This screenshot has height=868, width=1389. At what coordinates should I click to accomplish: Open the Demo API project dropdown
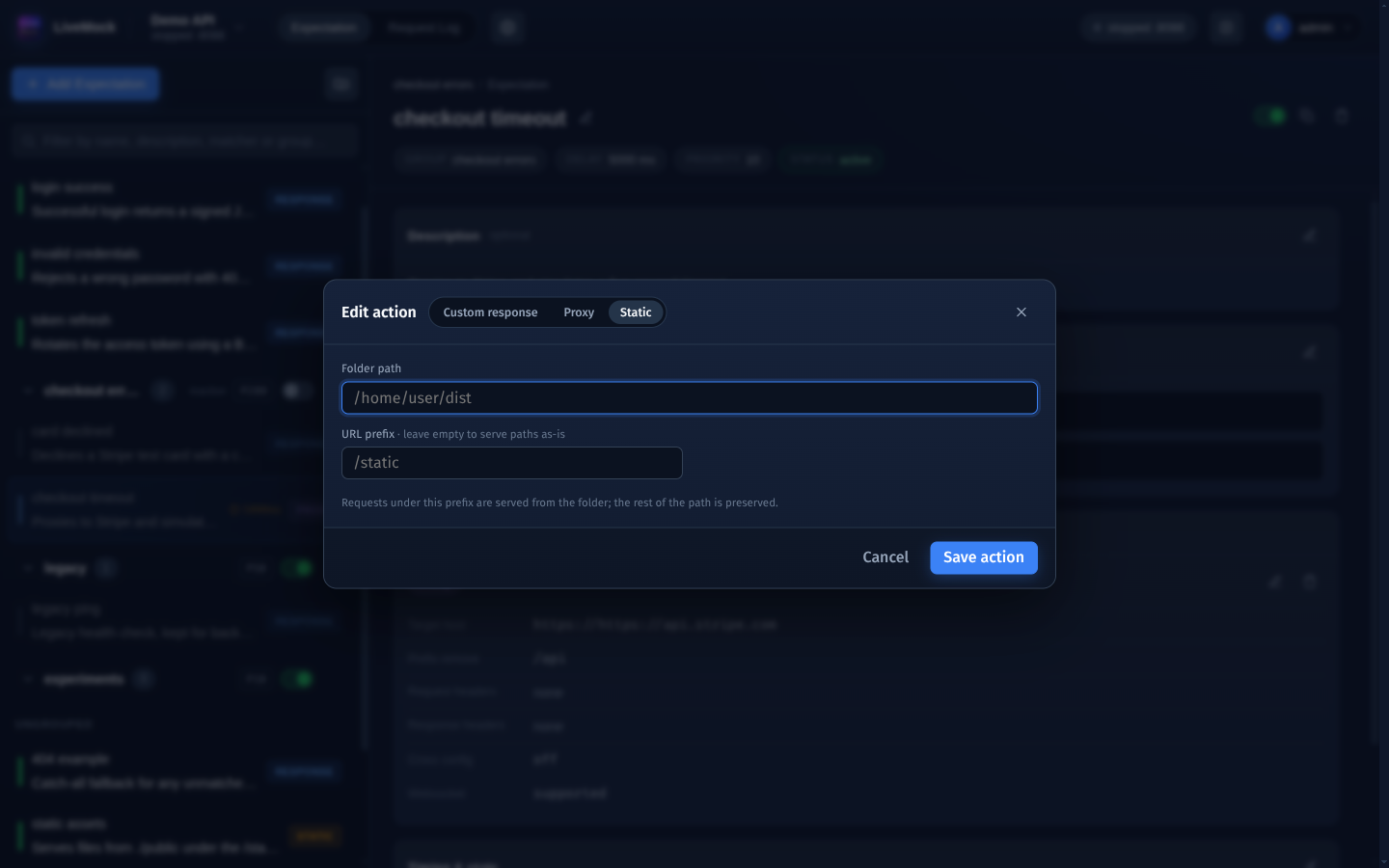coord(196,27)
